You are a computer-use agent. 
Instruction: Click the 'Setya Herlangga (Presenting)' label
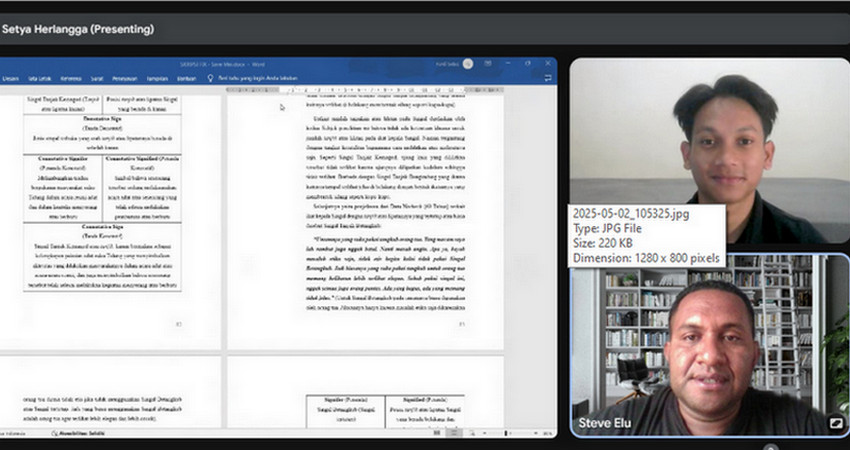(x=78, y=29)
